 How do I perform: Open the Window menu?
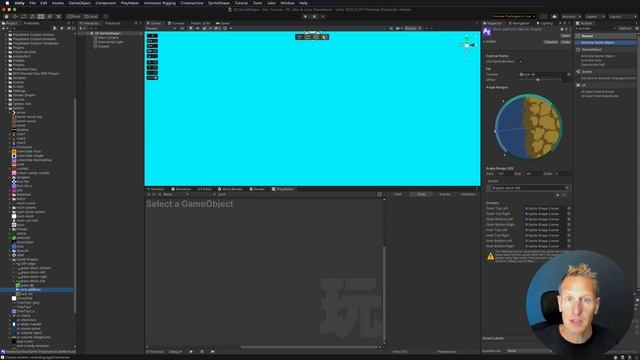[287, 3]
